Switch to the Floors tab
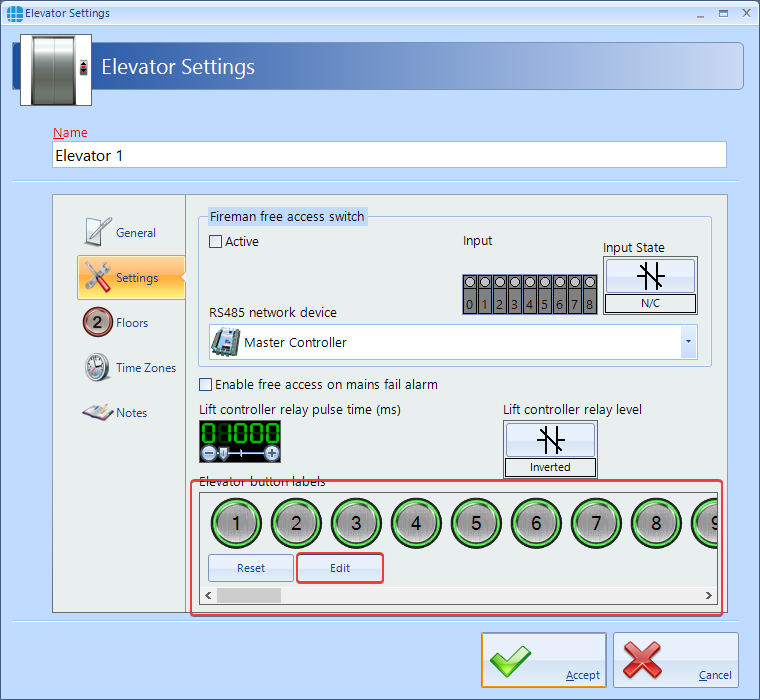The image size is (760, 700). [x=131, y=323]
